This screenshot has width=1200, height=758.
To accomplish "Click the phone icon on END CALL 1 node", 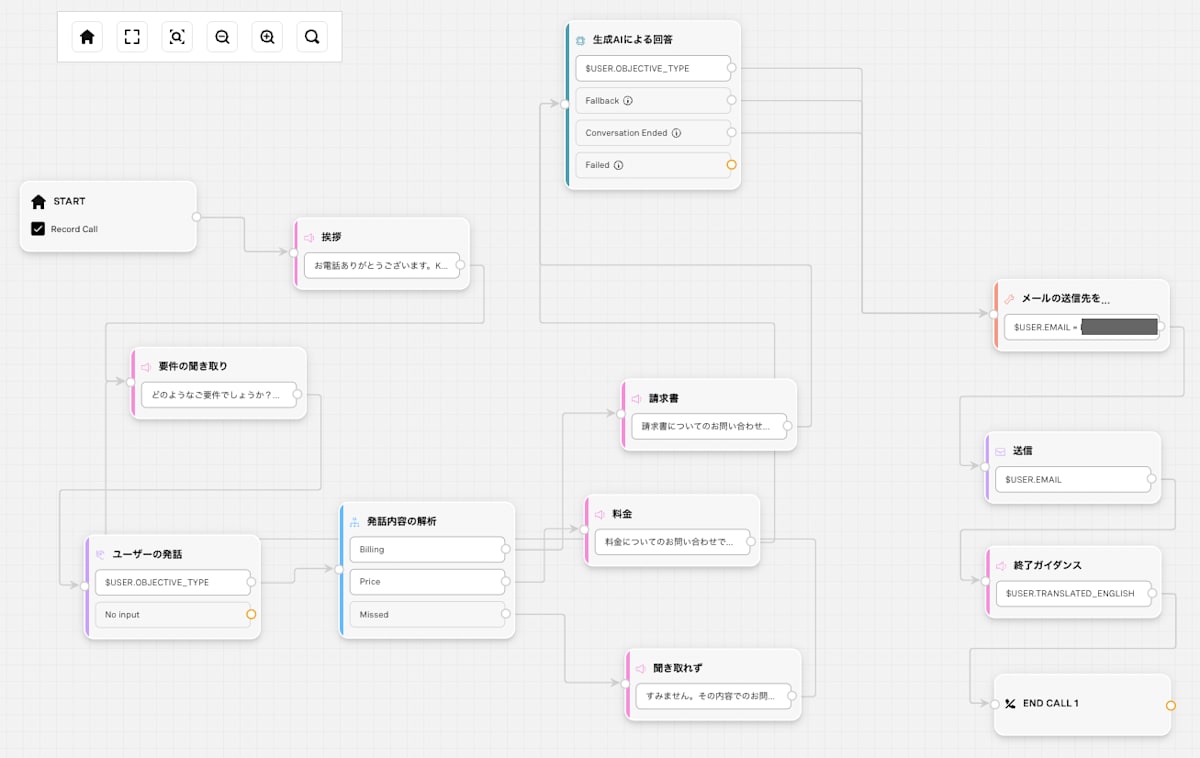I will click(1009, 703).
